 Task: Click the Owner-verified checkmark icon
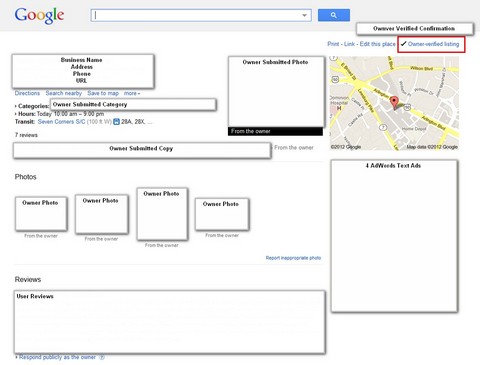[403, 44]
